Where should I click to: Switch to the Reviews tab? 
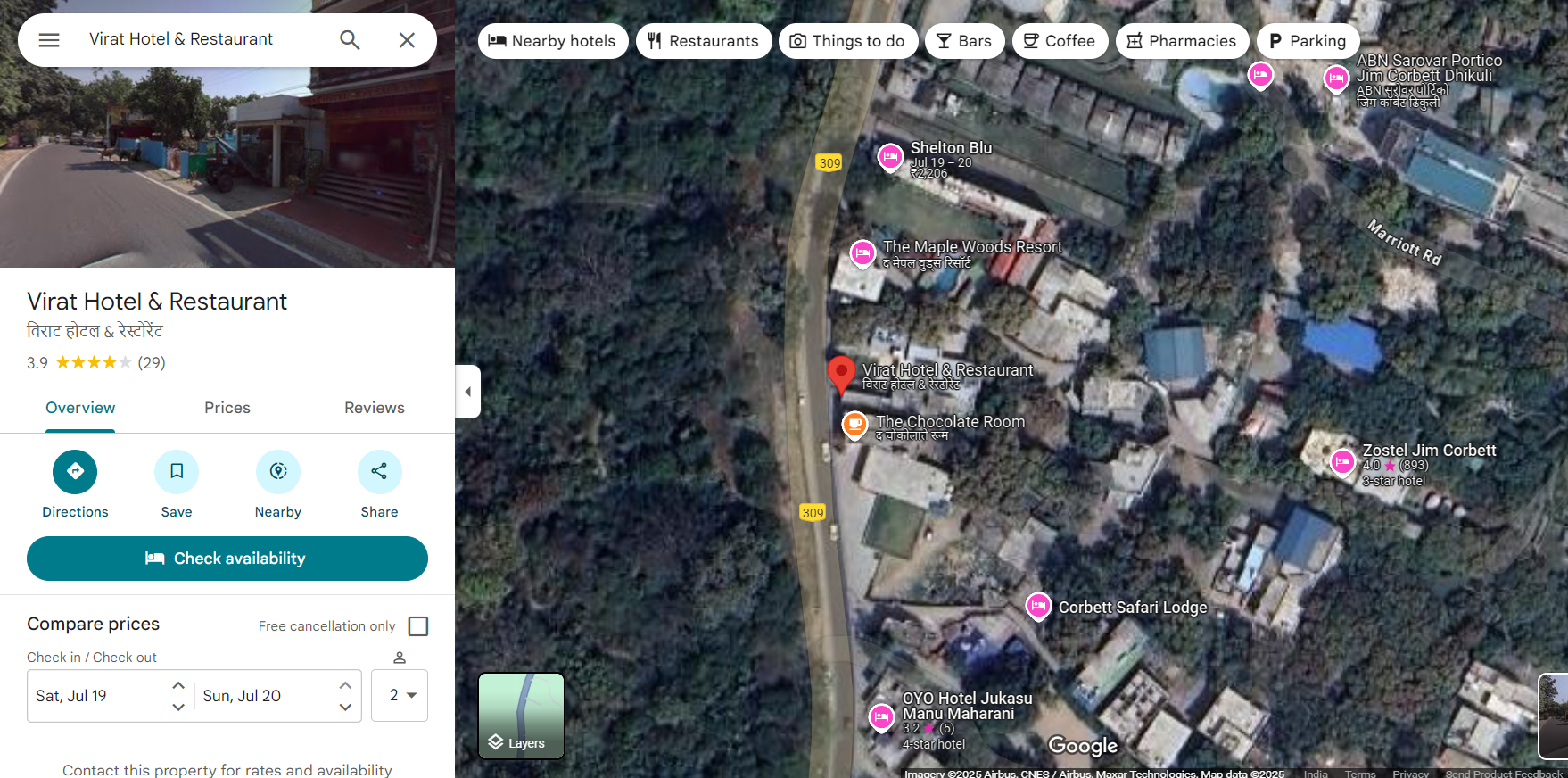(375, 409)
